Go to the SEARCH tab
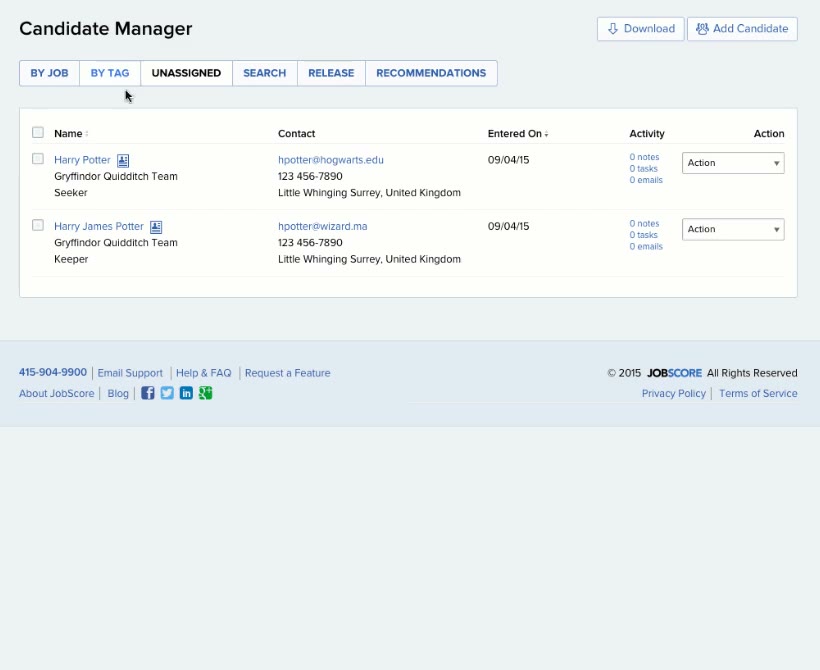The height and width of the screenshot is (670, 820). [265, 73]
